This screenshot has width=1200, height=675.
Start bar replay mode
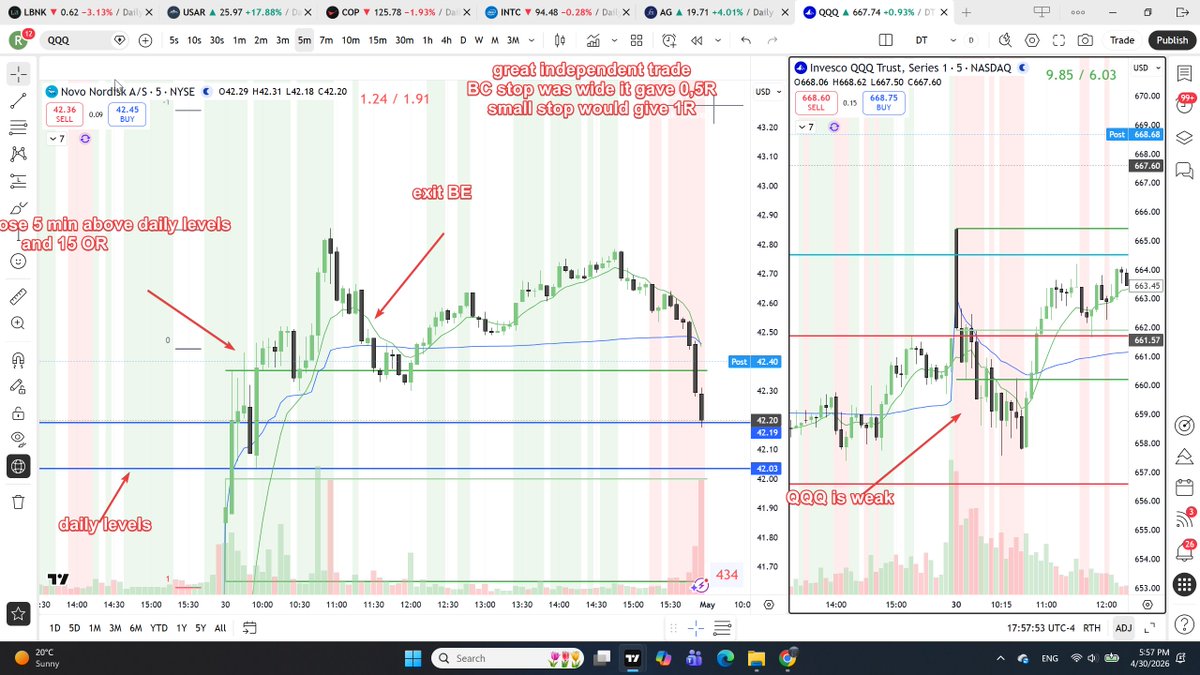(x=695, y=41)
